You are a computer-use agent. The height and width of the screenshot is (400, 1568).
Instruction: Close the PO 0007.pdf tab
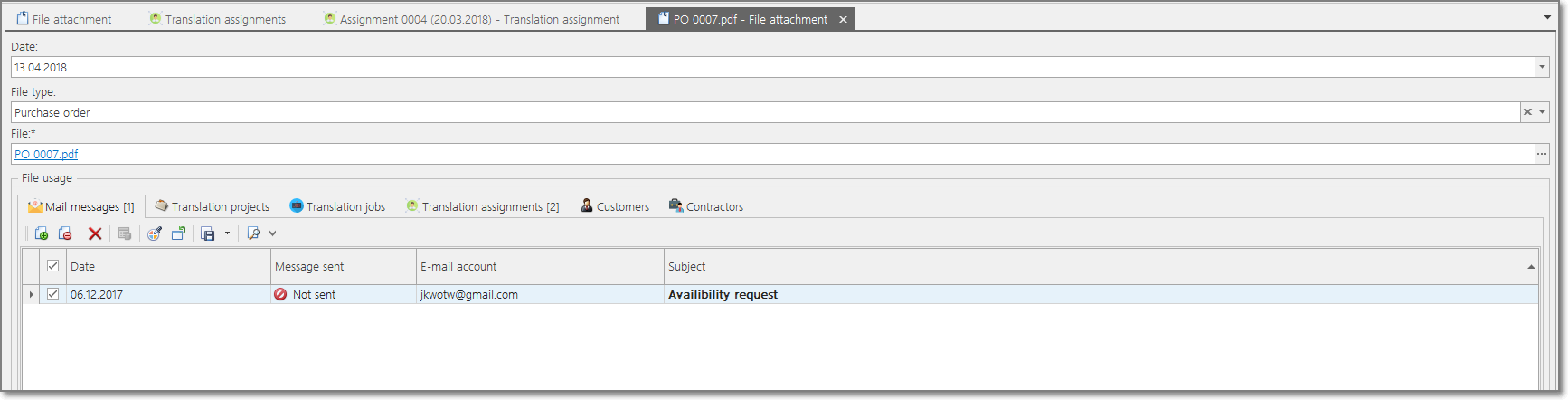843,19
